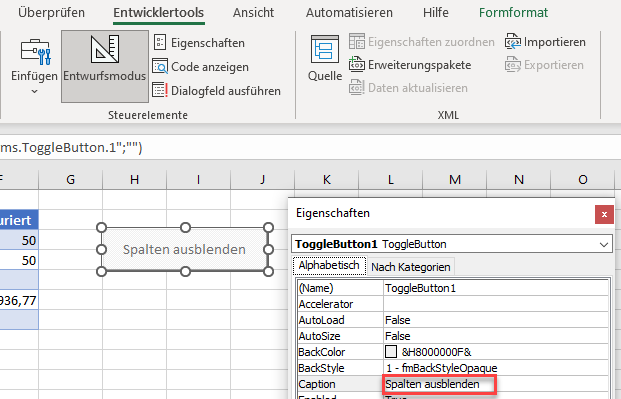Click Importieren in XML group
This screenshot has height=399, width=621.
point(545,42)
